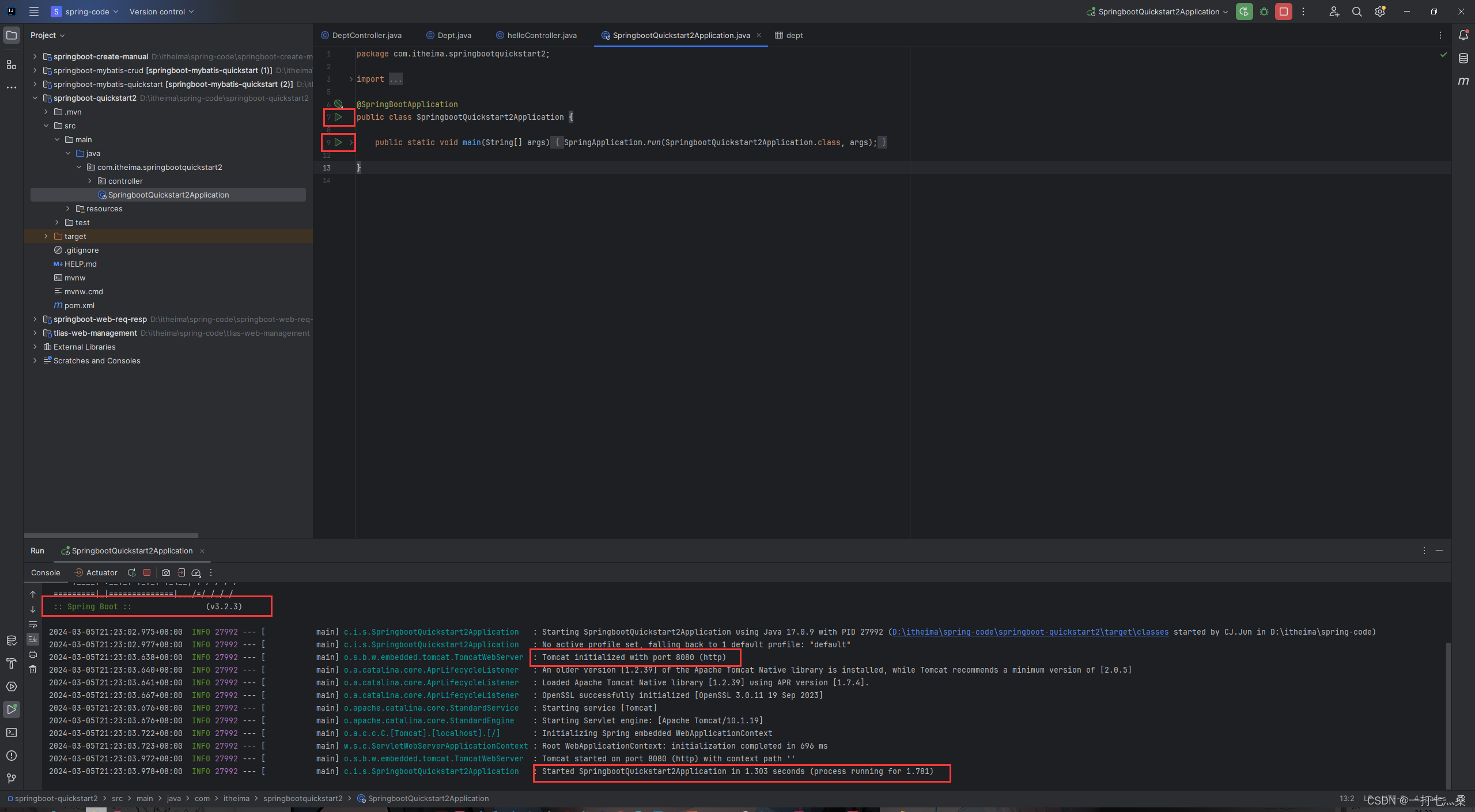Open the run configuration dropdown
The width and height of the screenshot is (1475, 812).
pyautogui.click(x=1158, y=12)
